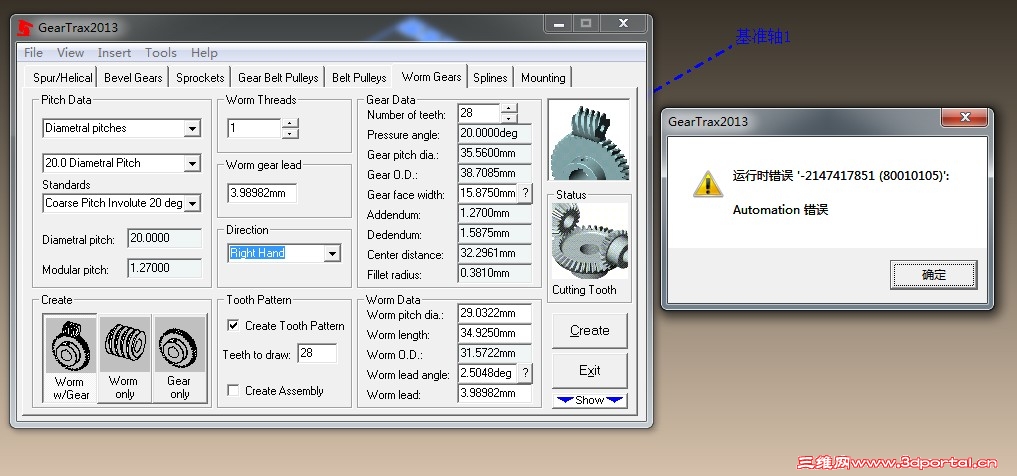
Task: Select the Gear only create option
Action: 180,359
